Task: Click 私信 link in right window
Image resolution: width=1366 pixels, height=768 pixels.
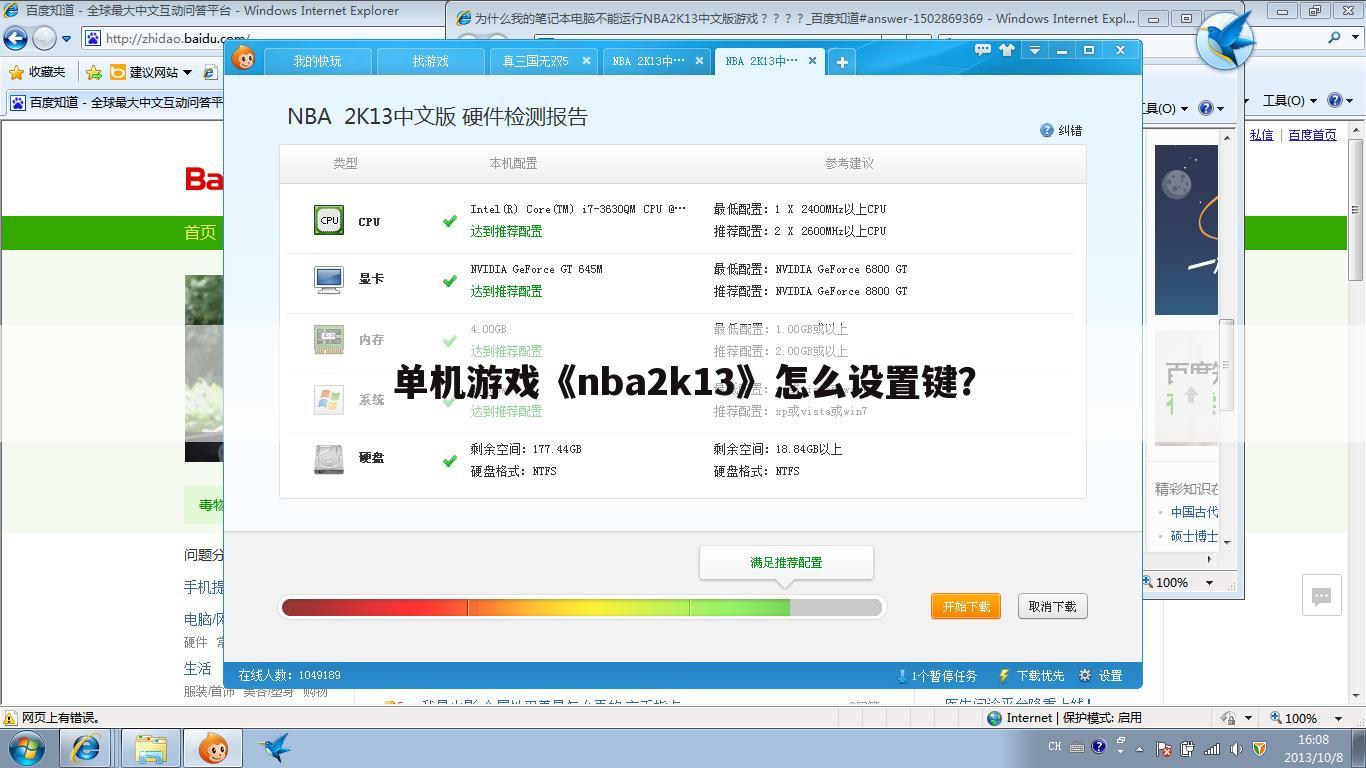Action: click(x=1261, y=134)
